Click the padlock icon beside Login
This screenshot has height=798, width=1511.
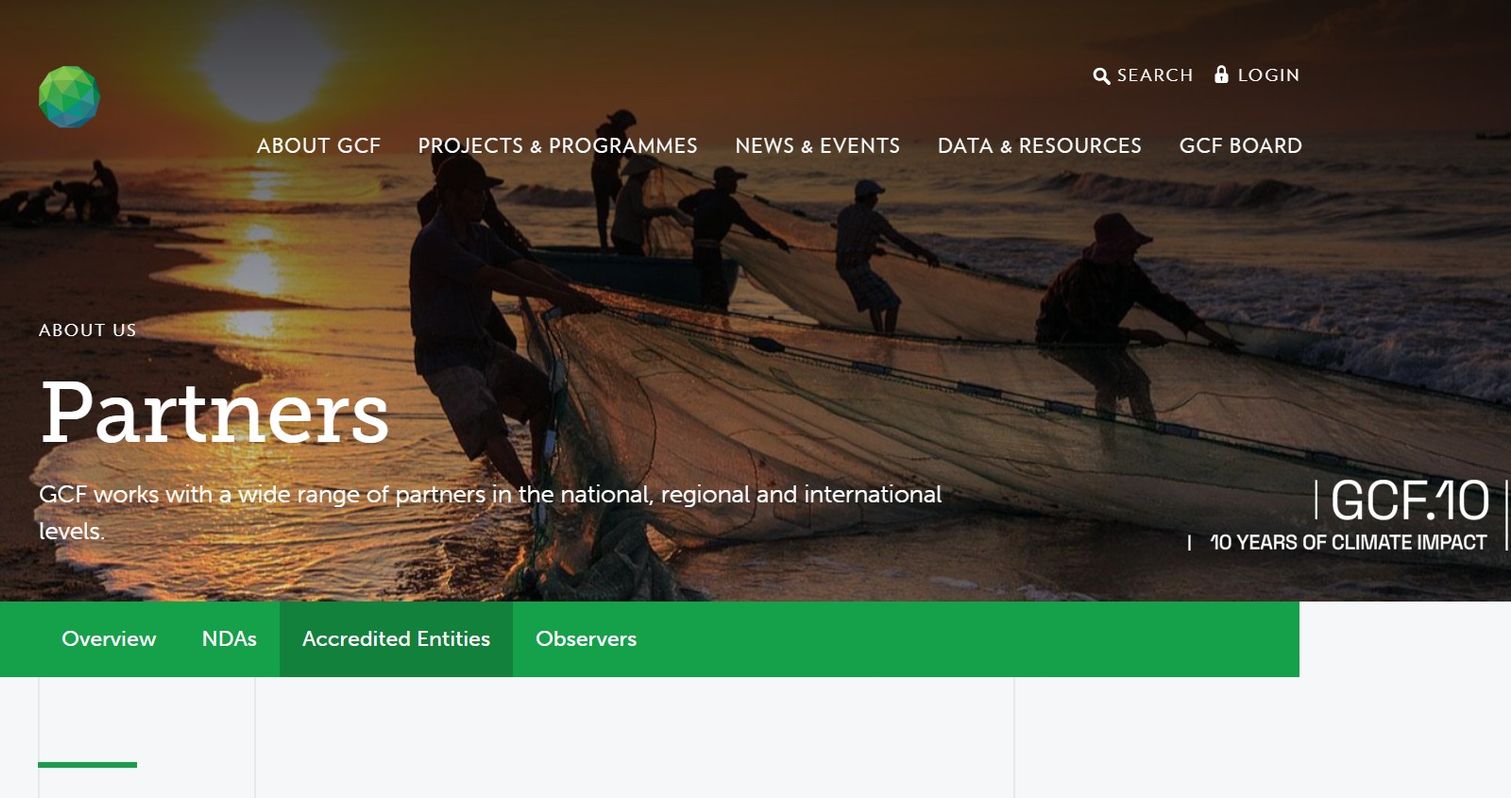(1221, 75)
